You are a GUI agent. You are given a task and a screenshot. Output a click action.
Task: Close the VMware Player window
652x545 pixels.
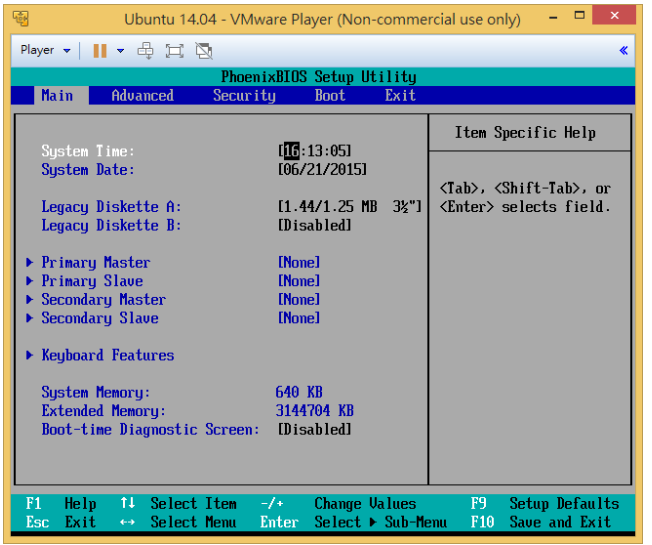click(614, 15)
